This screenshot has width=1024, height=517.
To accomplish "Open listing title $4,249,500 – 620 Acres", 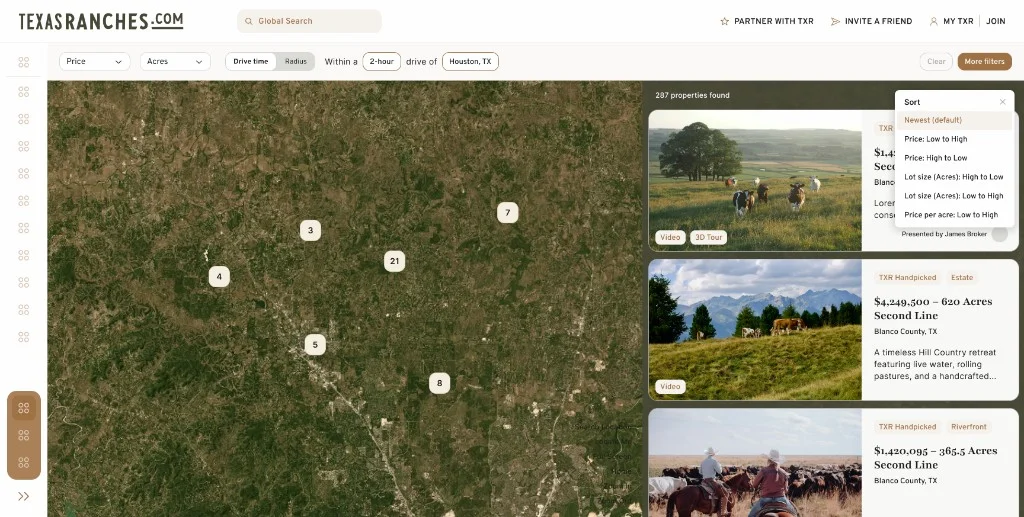I will click(933, 308).
